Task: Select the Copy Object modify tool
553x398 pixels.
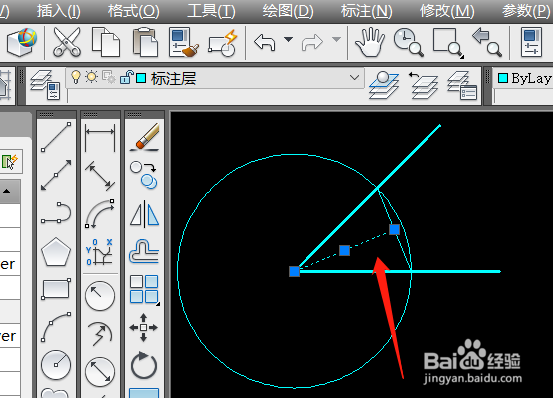Action: (144, 175)
